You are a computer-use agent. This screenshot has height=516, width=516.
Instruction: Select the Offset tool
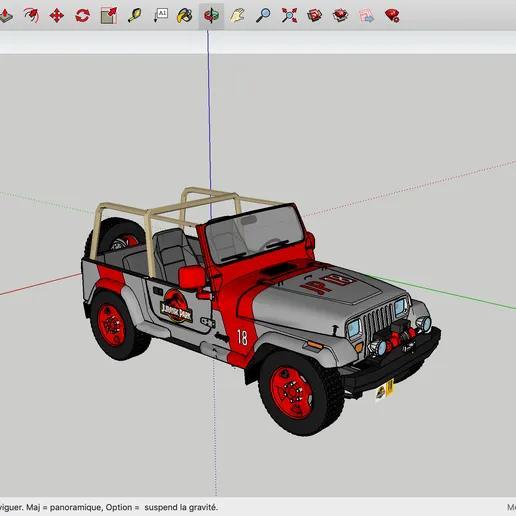[x=31, y=16]
